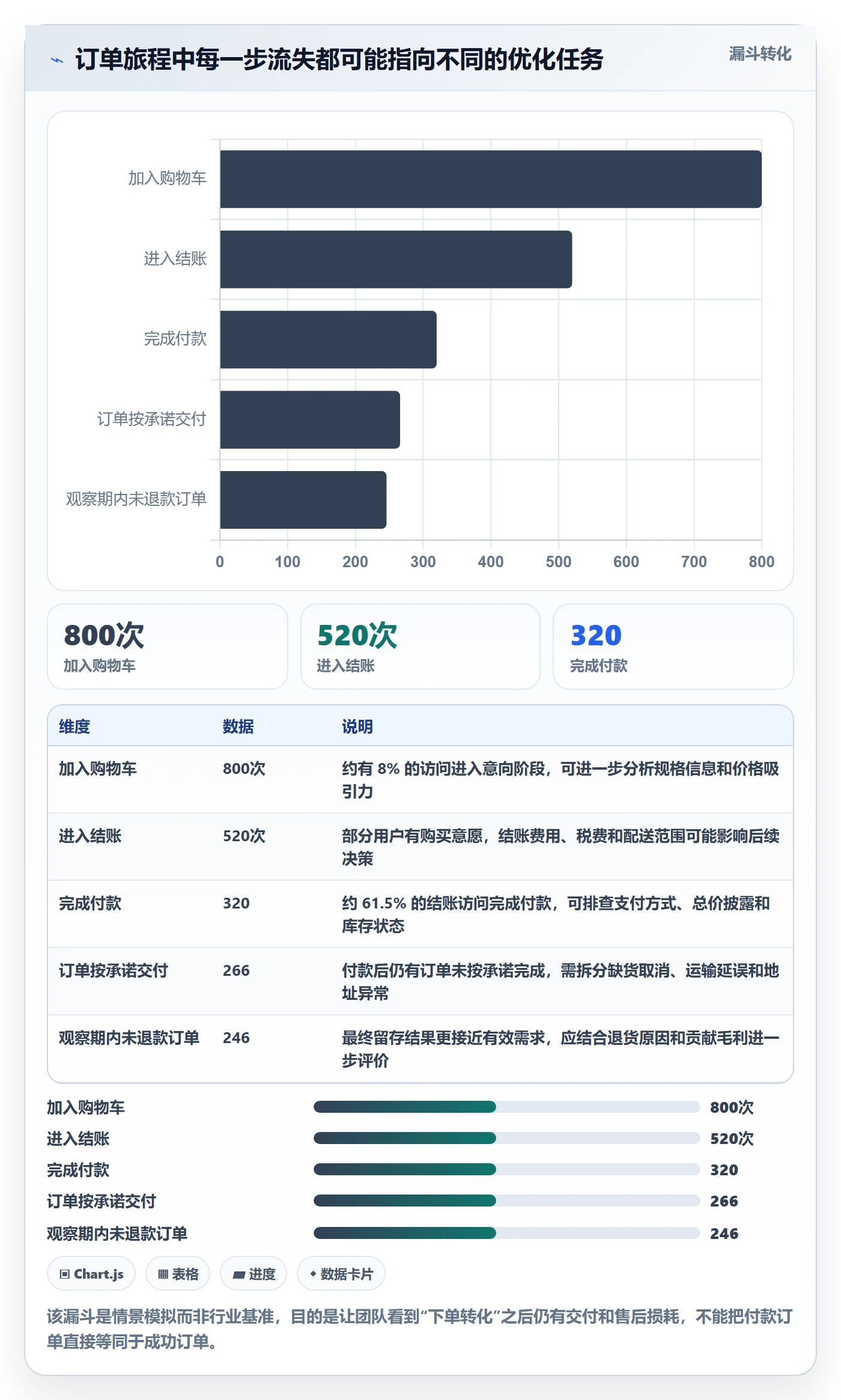Click the 800 tick label on the chart axis
This screenshot has height=1400, width=841.
[x=762, y=562]
